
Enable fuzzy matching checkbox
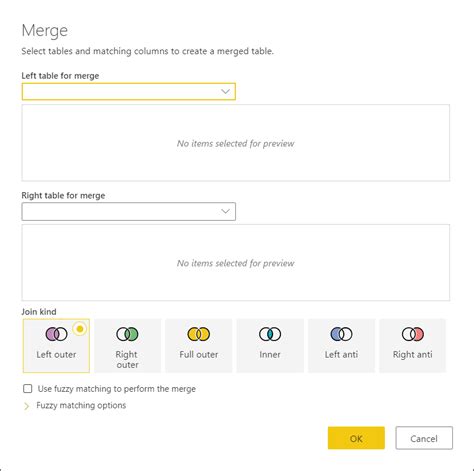[x=28, y=389]
